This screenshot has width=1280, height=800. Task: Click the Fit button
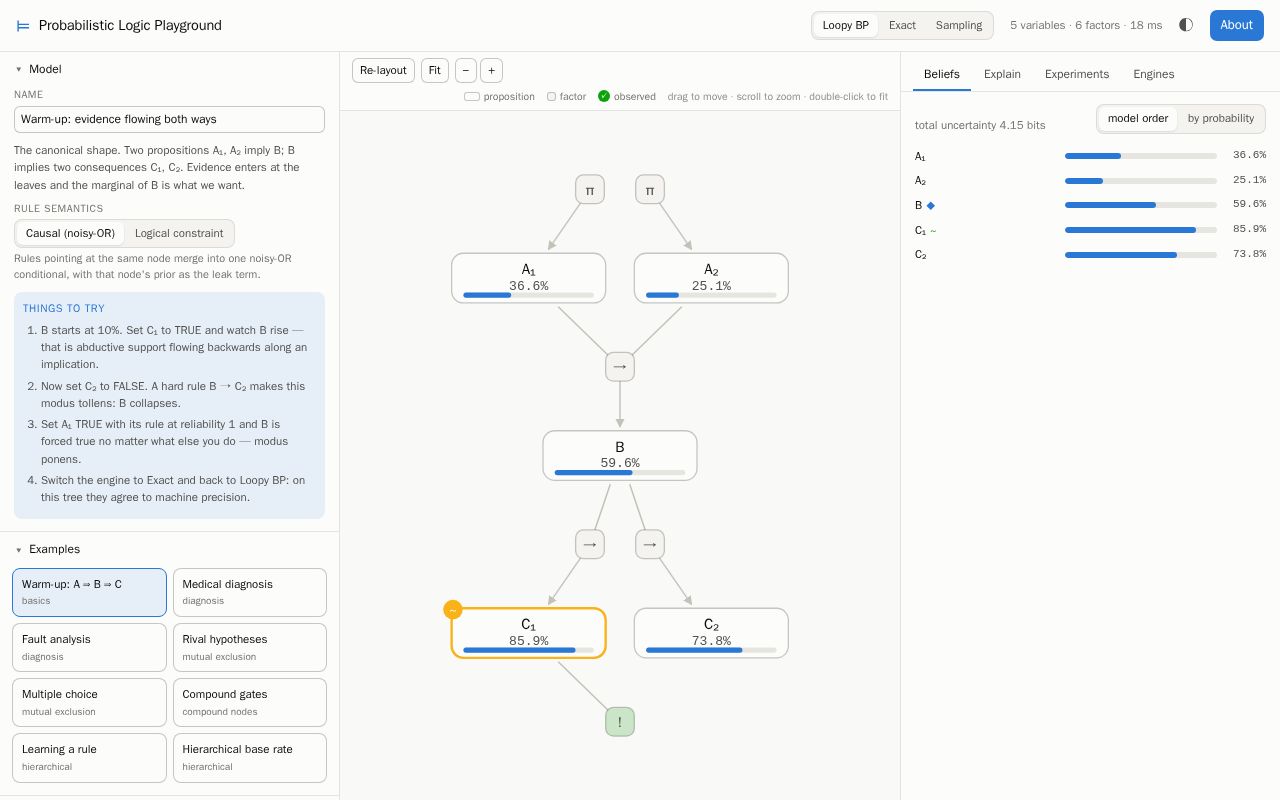(435, 70)
